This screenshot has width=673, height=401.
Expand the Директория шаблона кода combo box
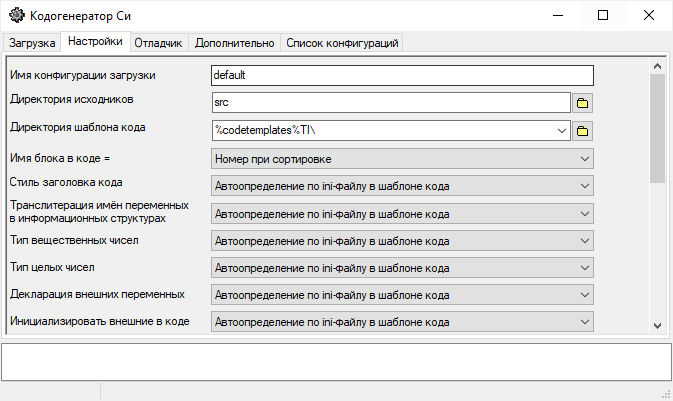[561, 131]
